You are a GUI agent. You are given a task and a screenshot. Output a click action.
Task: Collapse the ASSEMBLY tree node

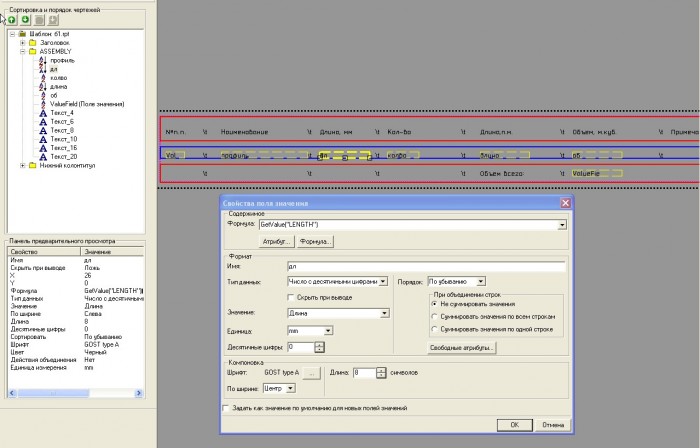point(23,51)
